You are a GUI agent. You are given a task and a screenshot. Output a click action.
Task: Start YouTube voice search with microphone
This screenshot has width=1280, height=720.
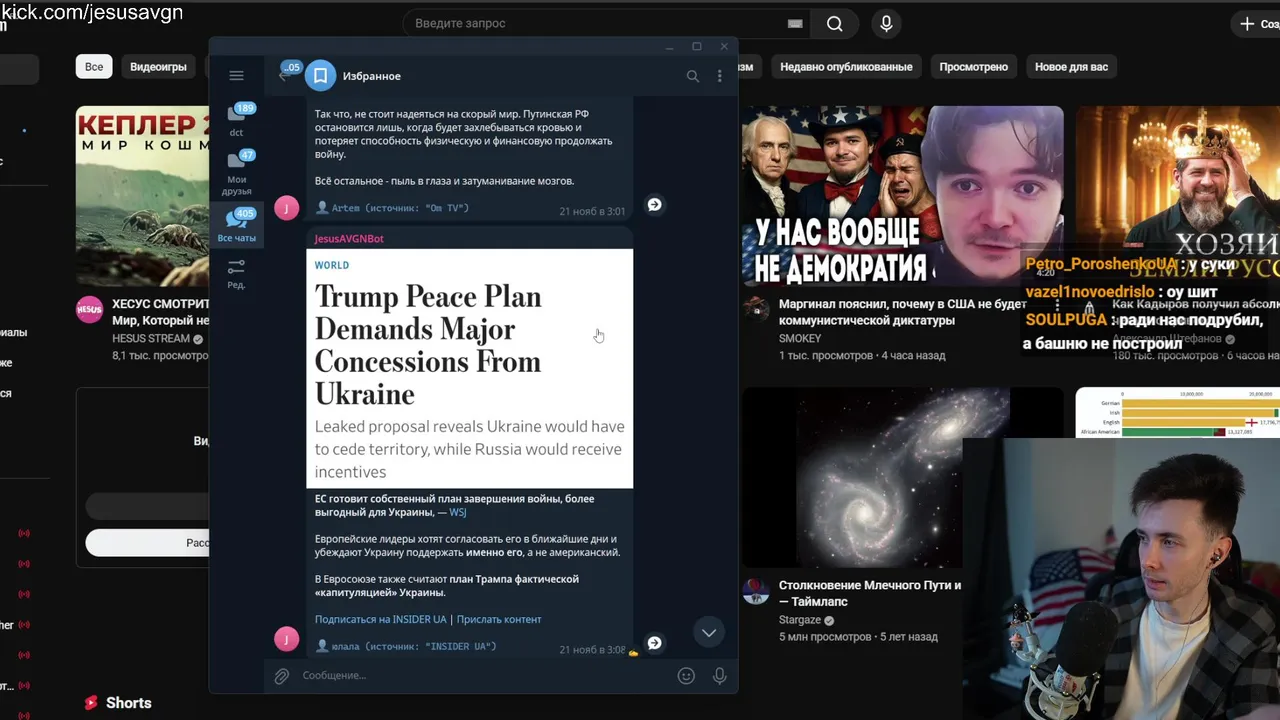886,24
